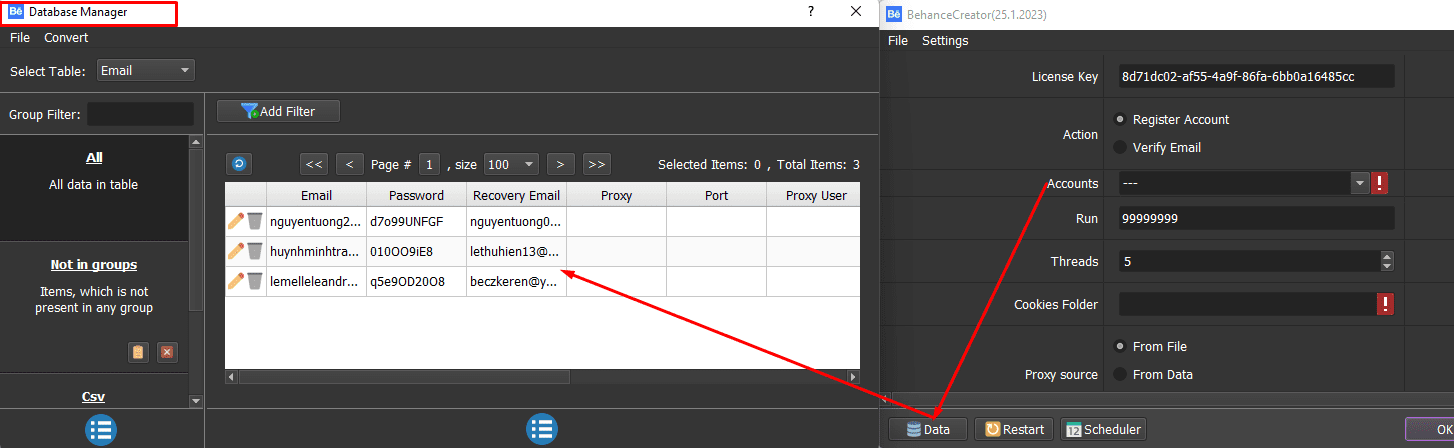Go to last page with >> button

tap(597, 164)
